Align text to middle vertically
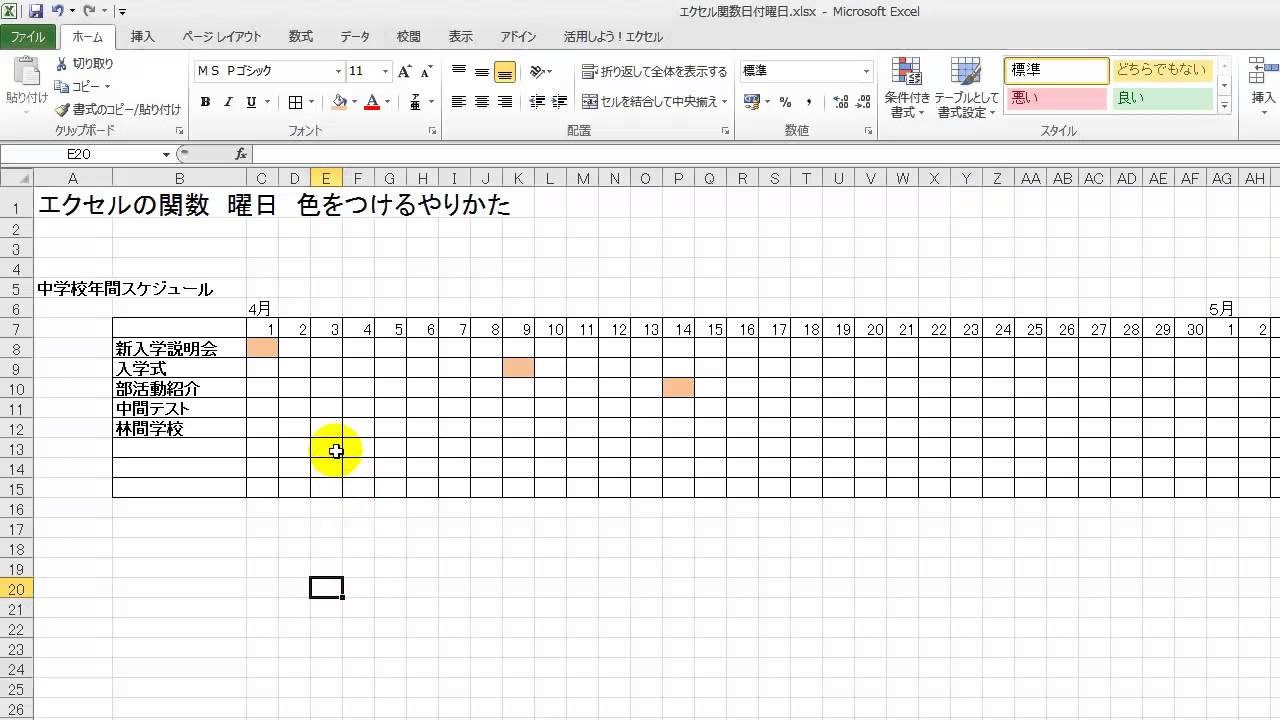The height and width of the screenshot is (720, 1280). coord(482,72)
